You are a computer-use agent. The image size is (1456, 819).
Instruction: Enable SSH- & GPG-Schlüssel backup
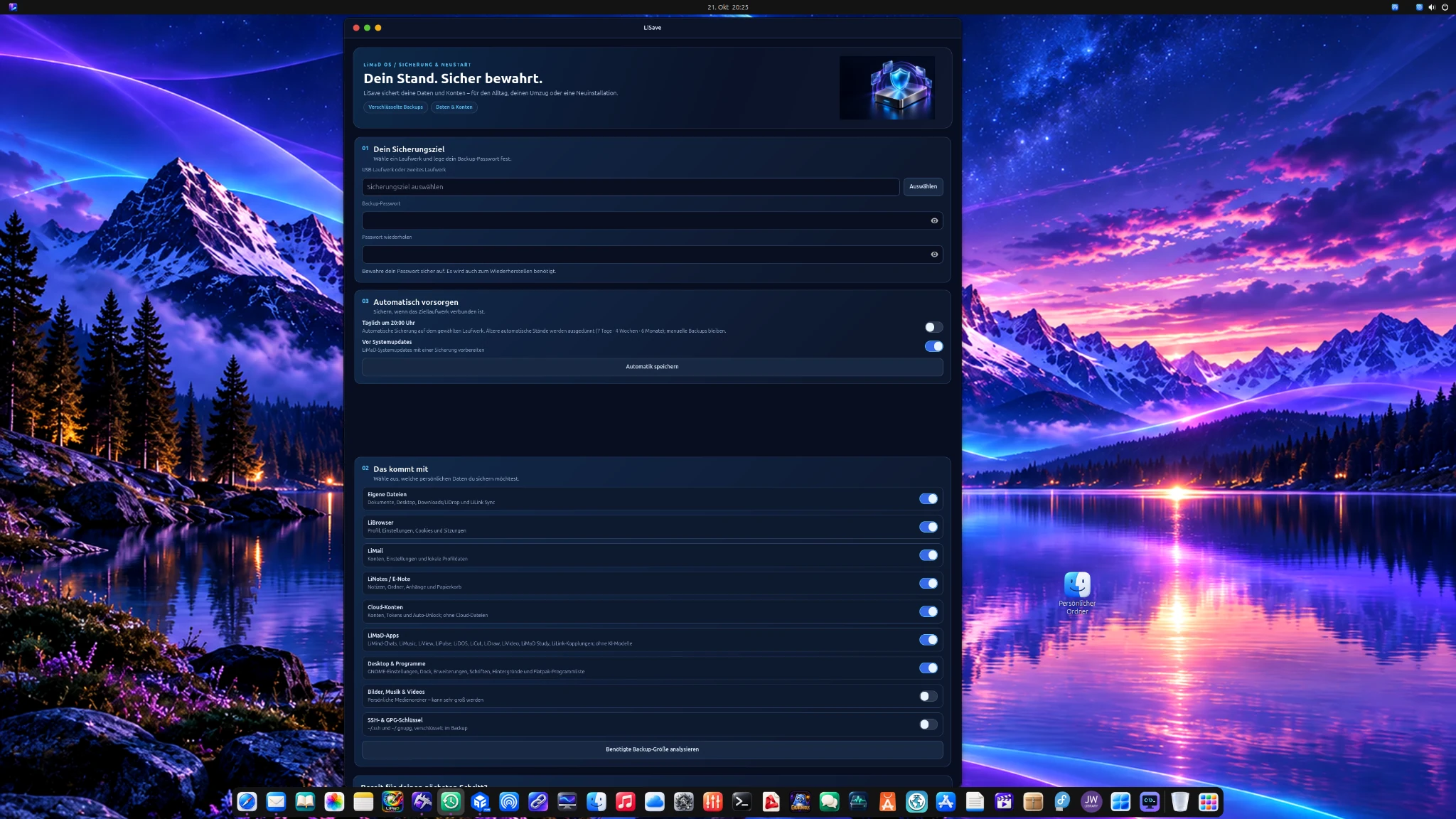tap(928, 724)
